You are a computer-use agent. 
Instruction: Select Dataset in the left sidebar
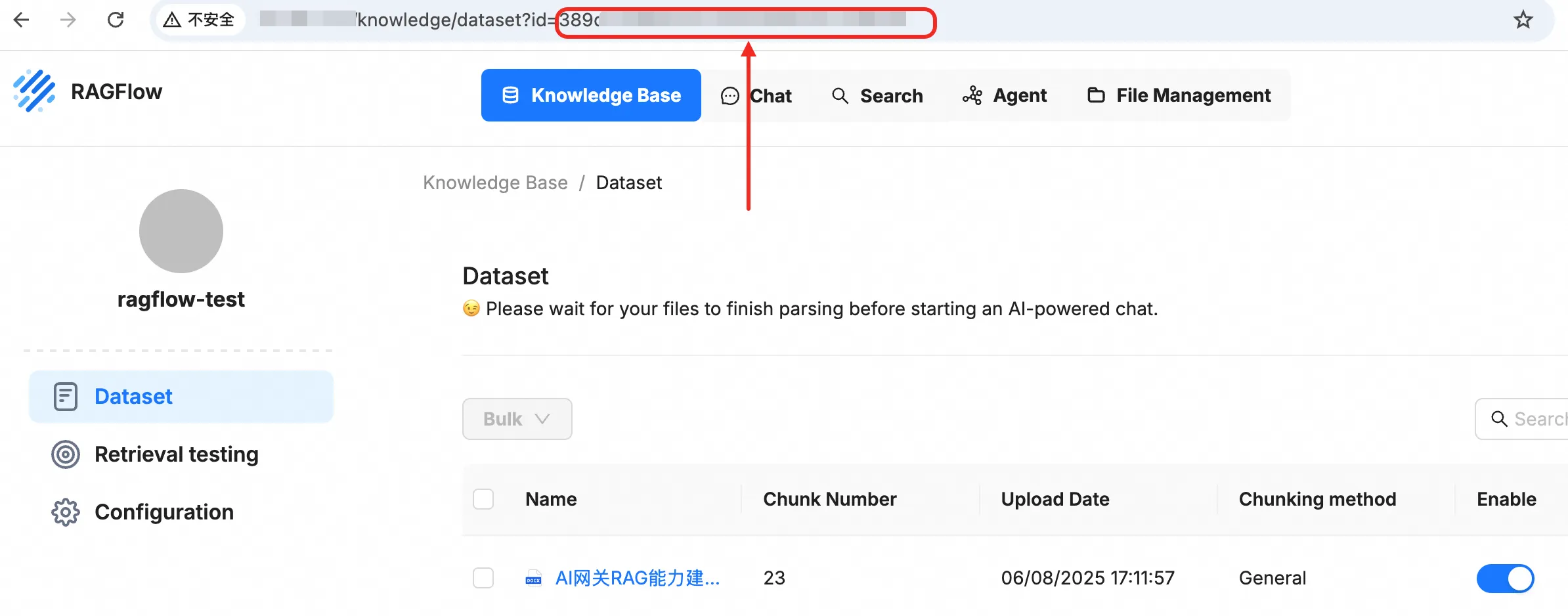pos(181,397)
